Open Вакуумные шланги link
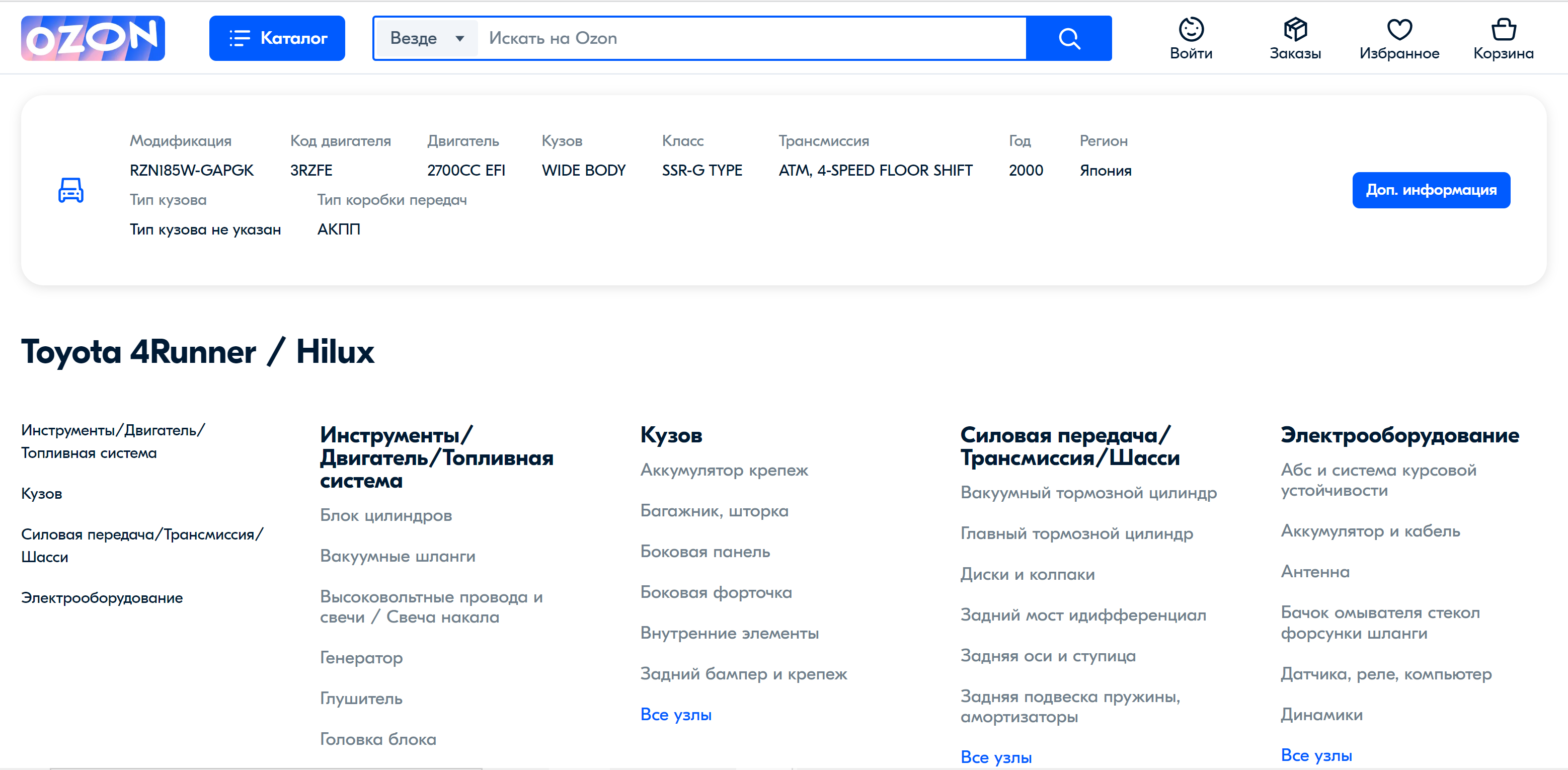The height and width of the screenshot is (770, 1568). [398, 556]
